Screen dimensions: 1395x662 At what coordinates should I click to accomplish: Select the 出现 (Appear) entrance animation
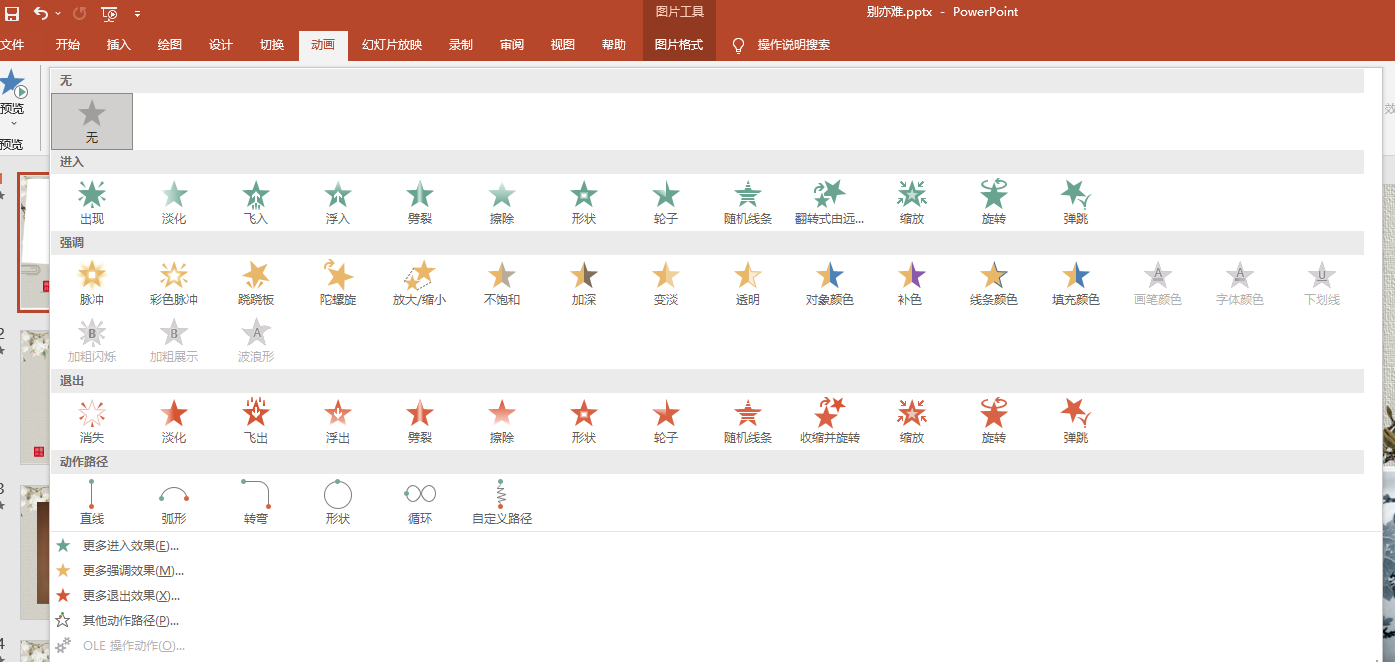[x=91, y=202]
